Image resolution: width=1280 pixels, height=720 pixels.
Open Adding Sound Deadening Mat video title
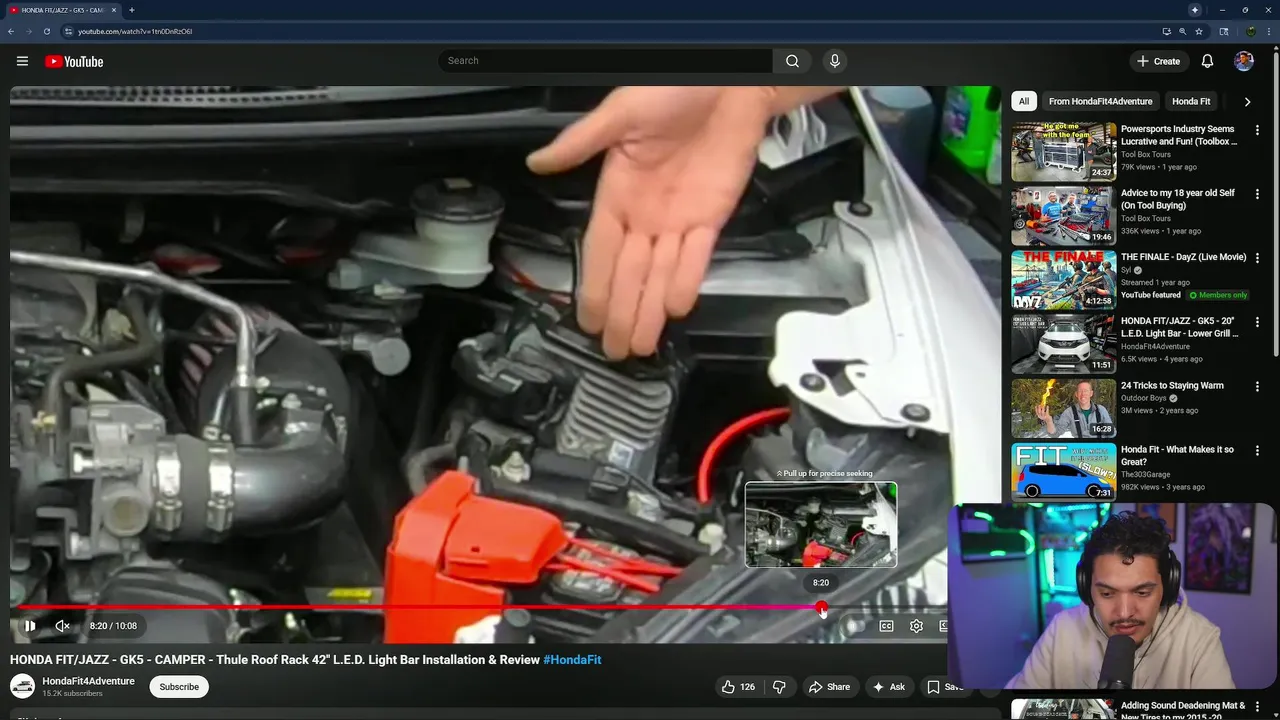point(1183,711)
